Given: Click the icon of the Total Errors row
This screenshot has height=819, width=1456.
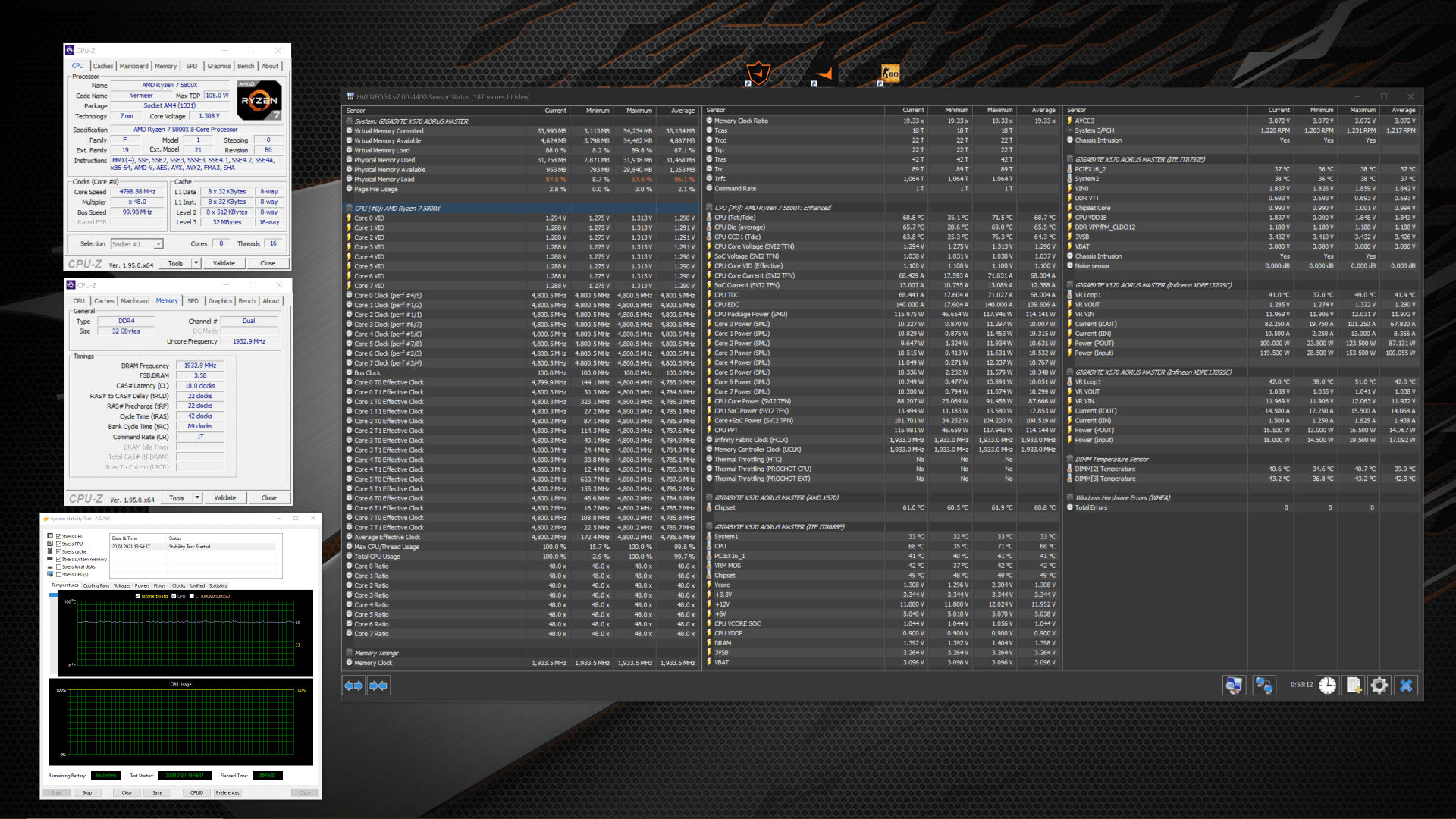Looking at the screenshot, I should click(1070, 507).
